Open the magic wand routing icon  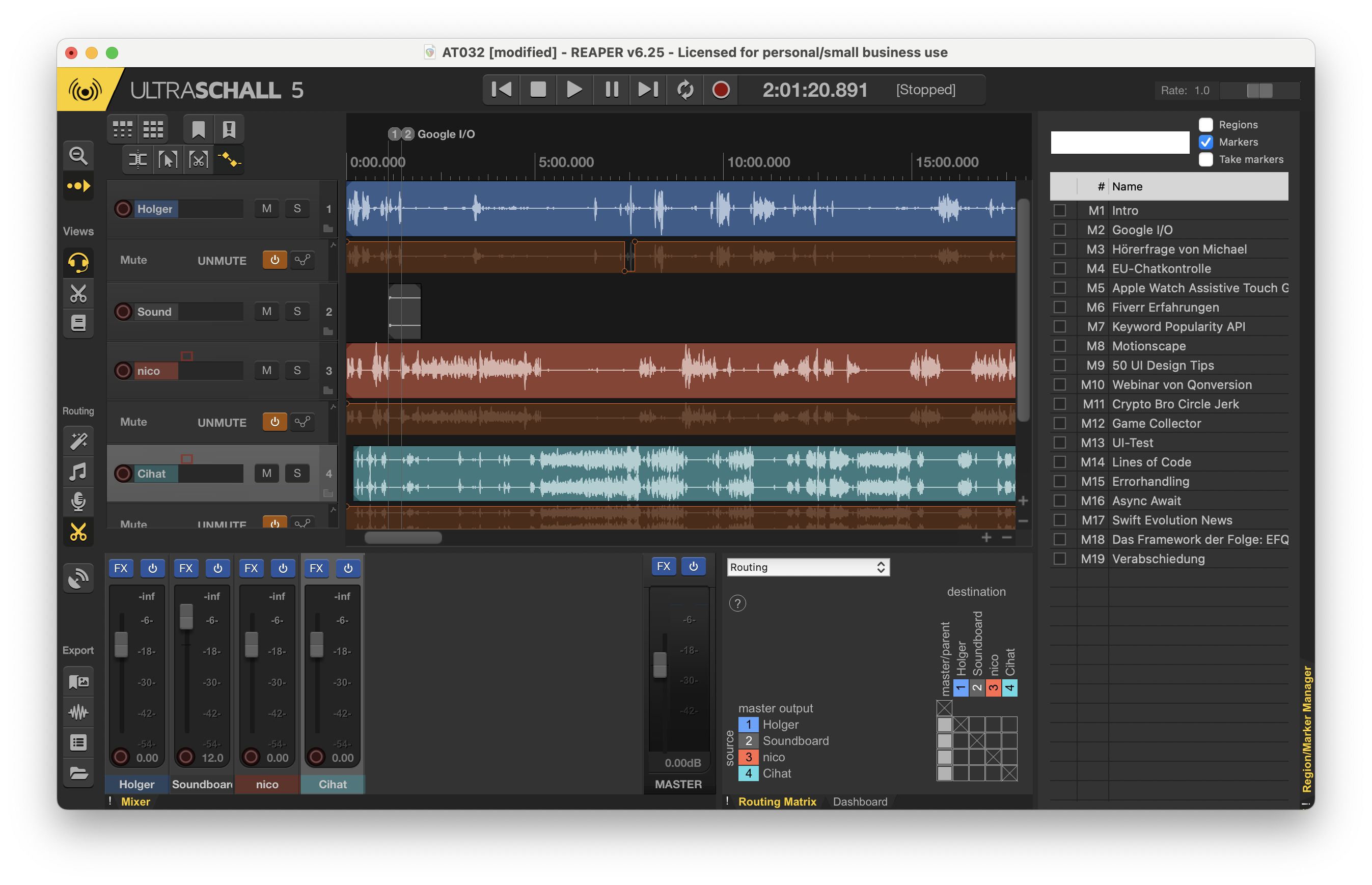[78, 441]
